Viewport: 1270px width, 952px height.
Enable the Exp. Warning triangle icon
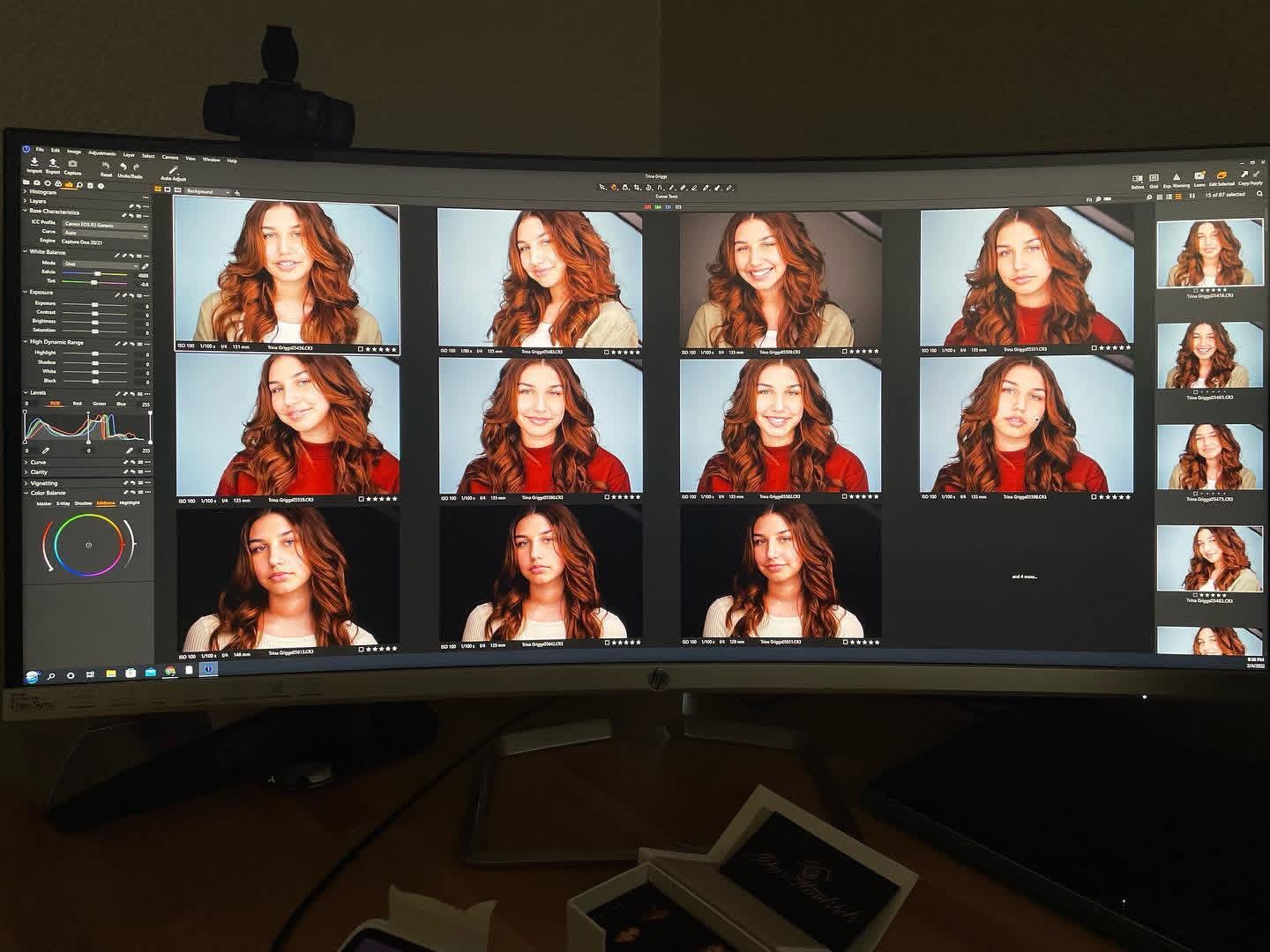pyautogui.click(x=1176, y=177)
